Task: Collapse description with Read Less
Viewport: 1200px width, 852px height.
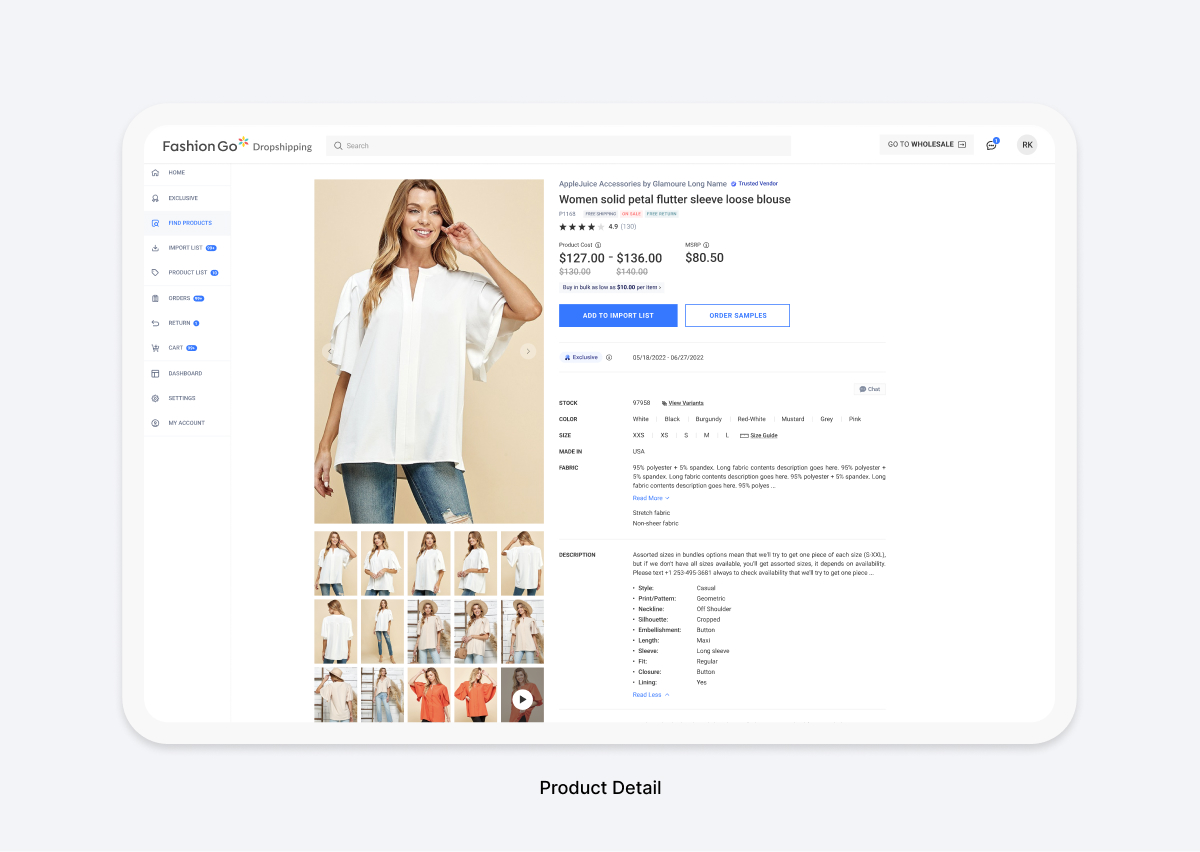Action: [x=650, y=695]
